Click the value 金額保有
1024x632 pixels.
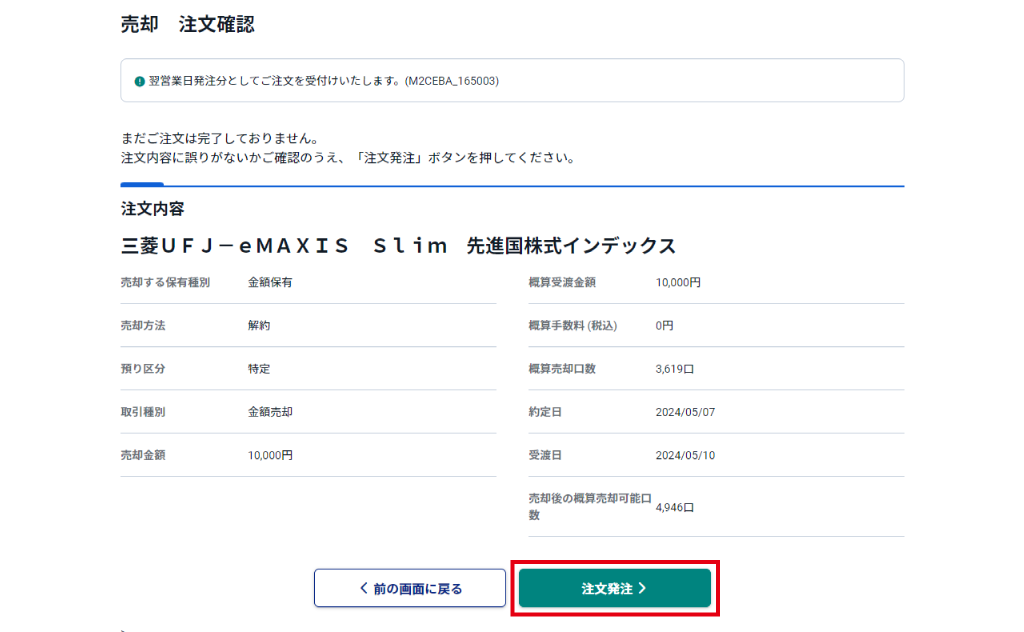(270, 283)
